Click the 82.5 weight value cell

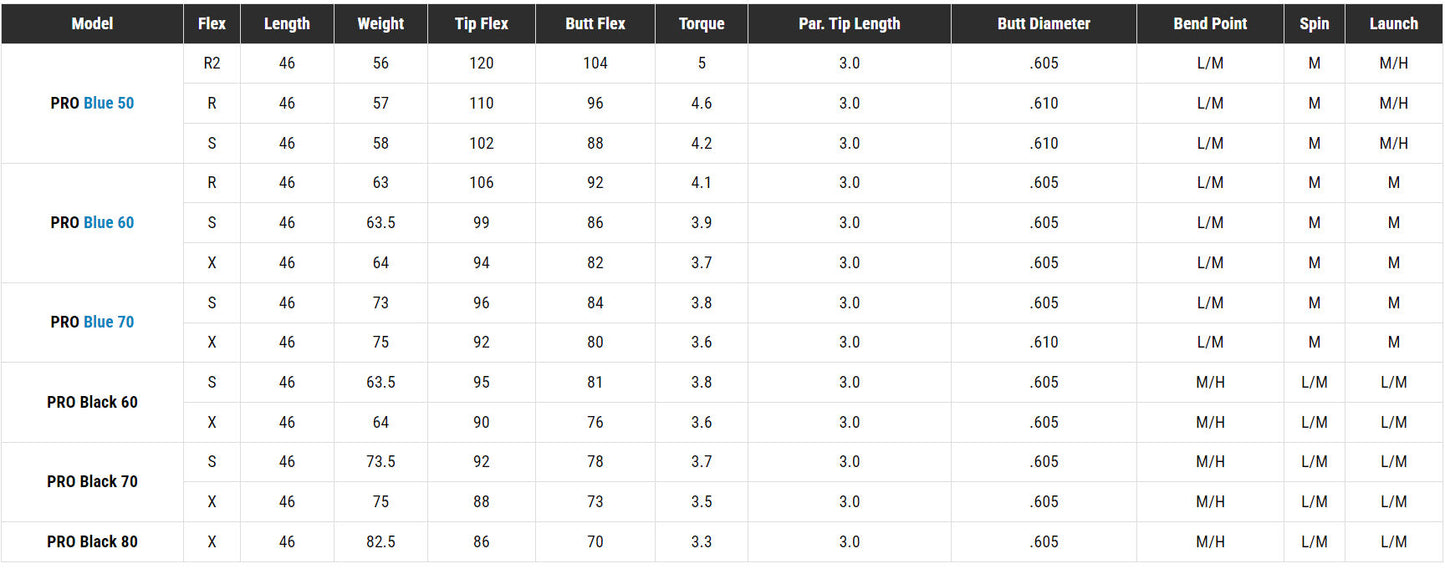[x=381, y=541]
